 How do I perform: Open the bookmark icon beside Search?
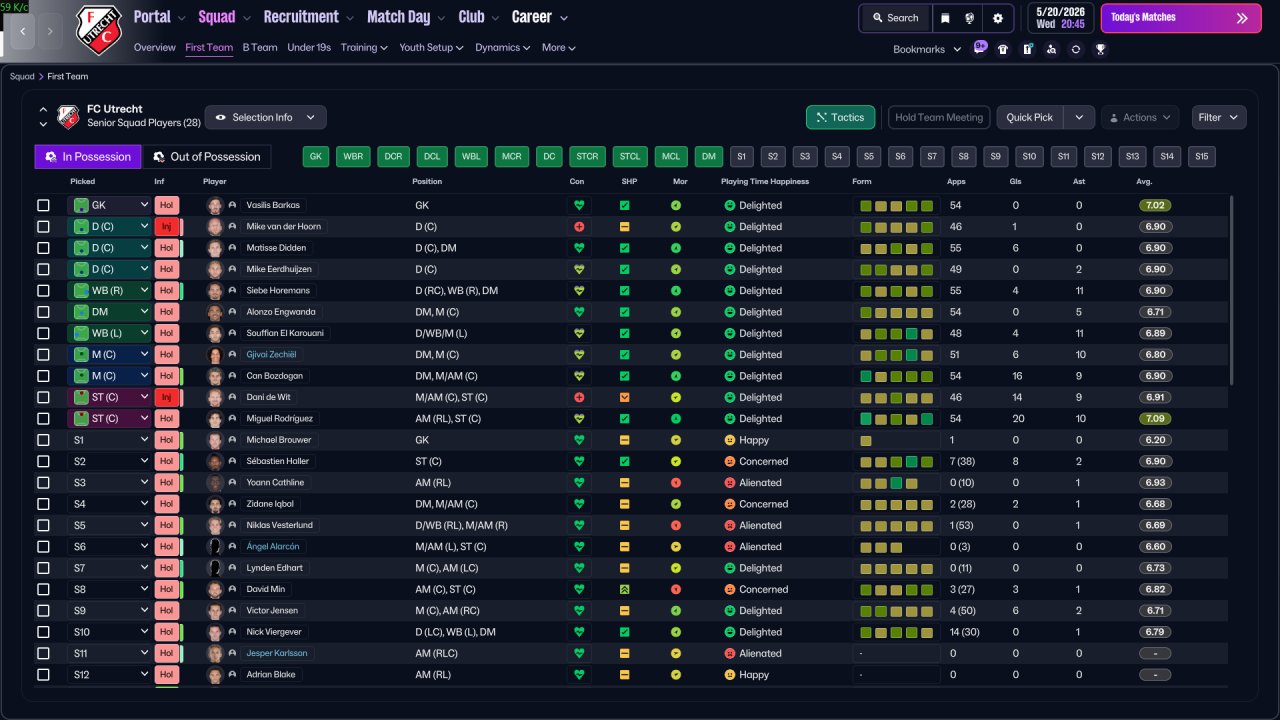[x=945, y=18]
